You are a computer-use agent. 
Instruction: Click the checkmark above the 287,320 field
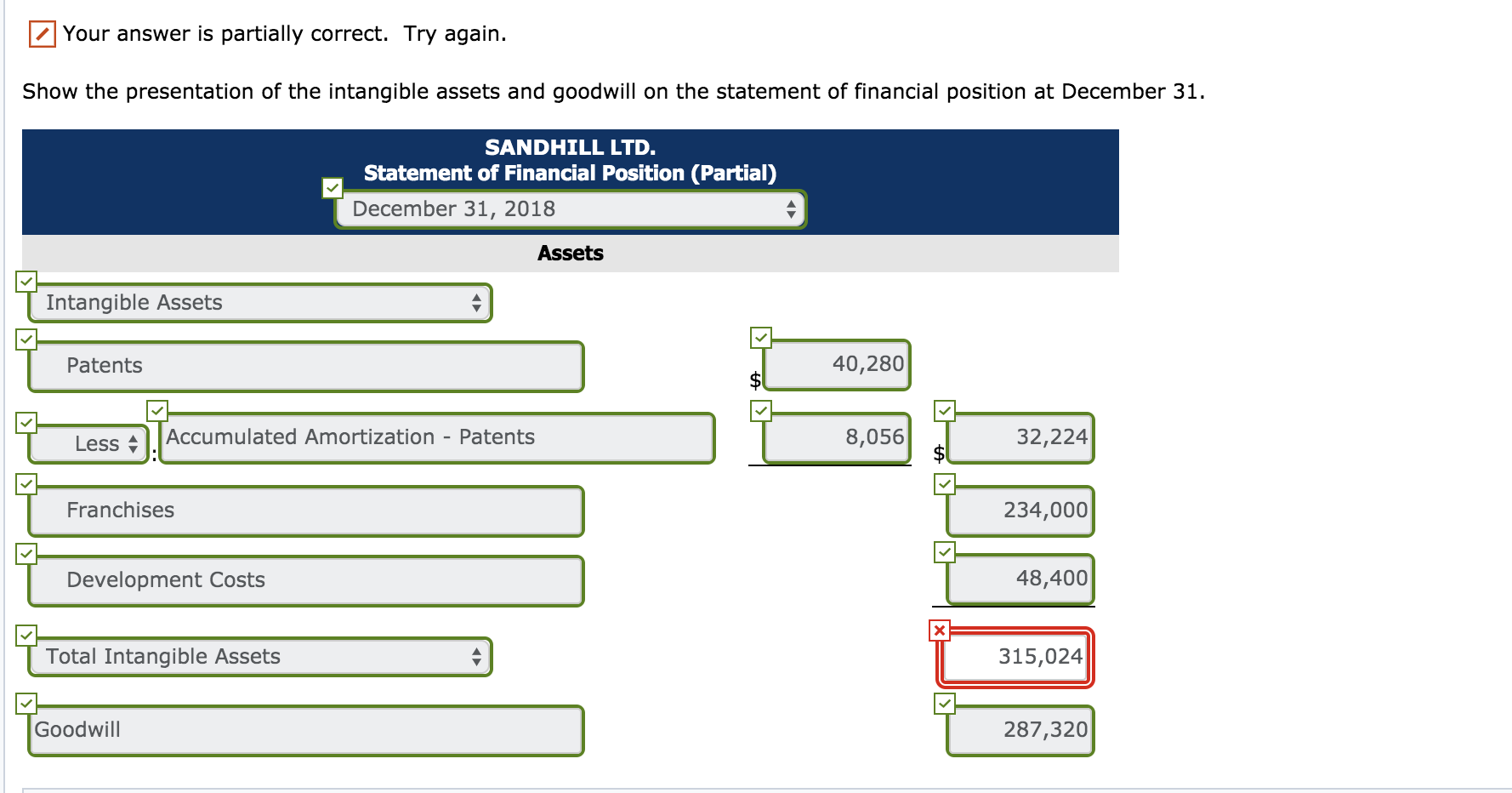[x=945, y=702]
